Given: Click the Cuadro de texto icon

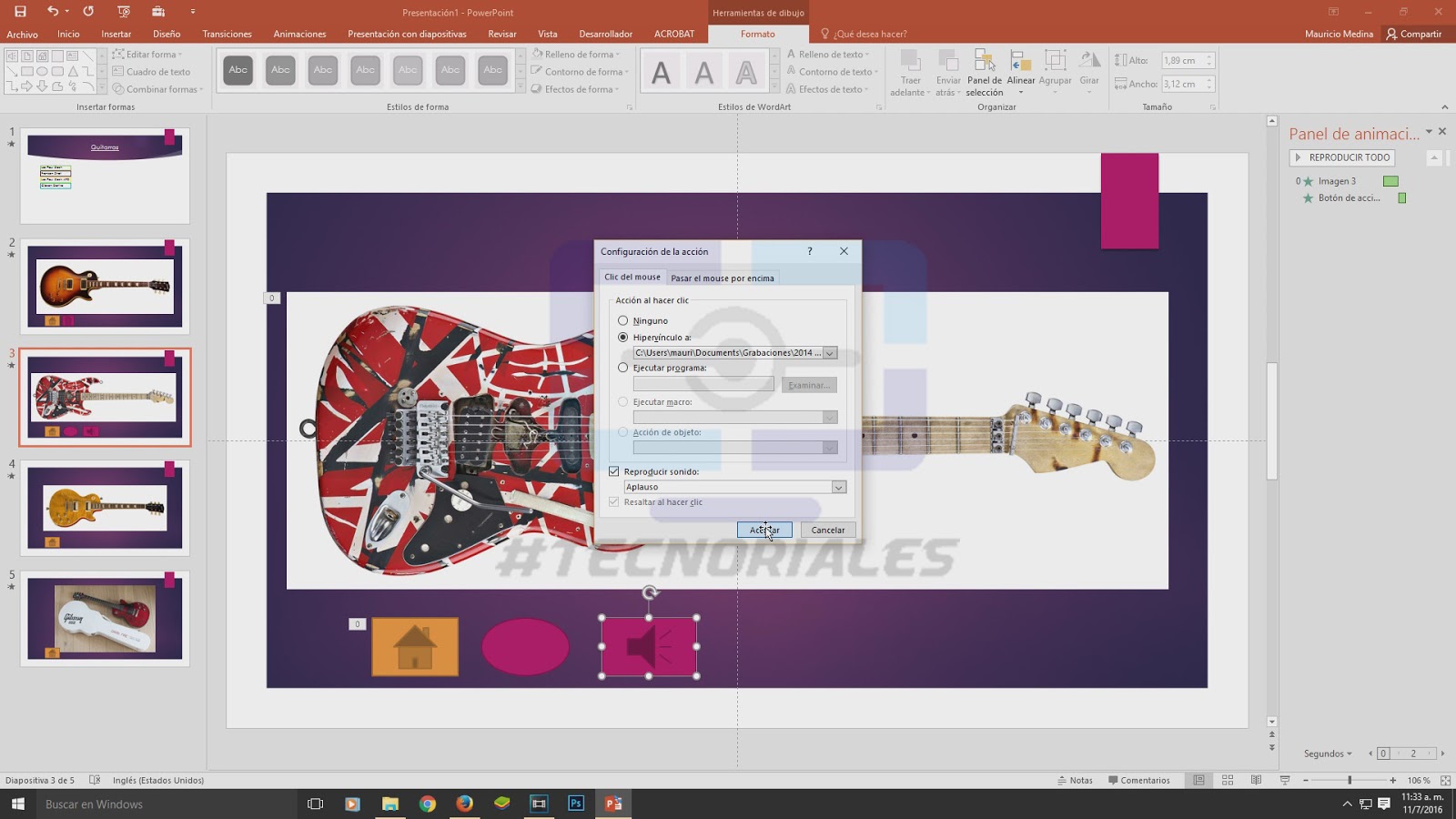Looking at the screenshot, I should [x=119, y=72].
